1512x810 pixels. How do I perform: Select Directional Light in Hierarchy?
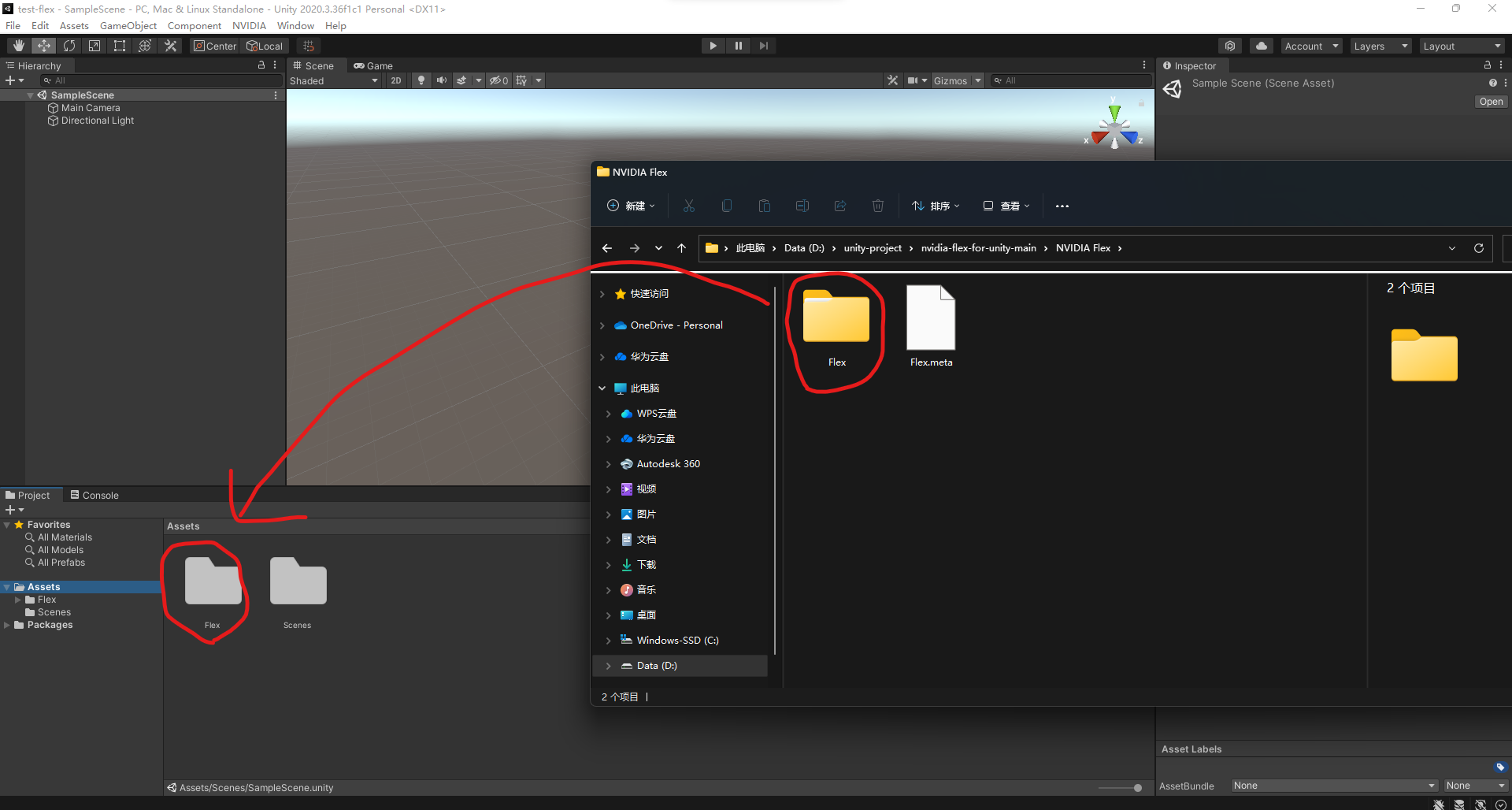point(98,121)
